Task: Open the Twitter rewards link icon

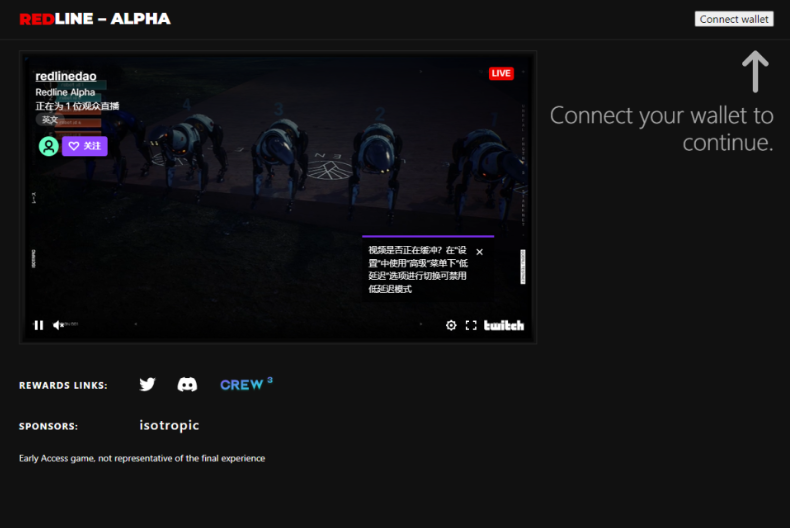Action: click(147, 384)
